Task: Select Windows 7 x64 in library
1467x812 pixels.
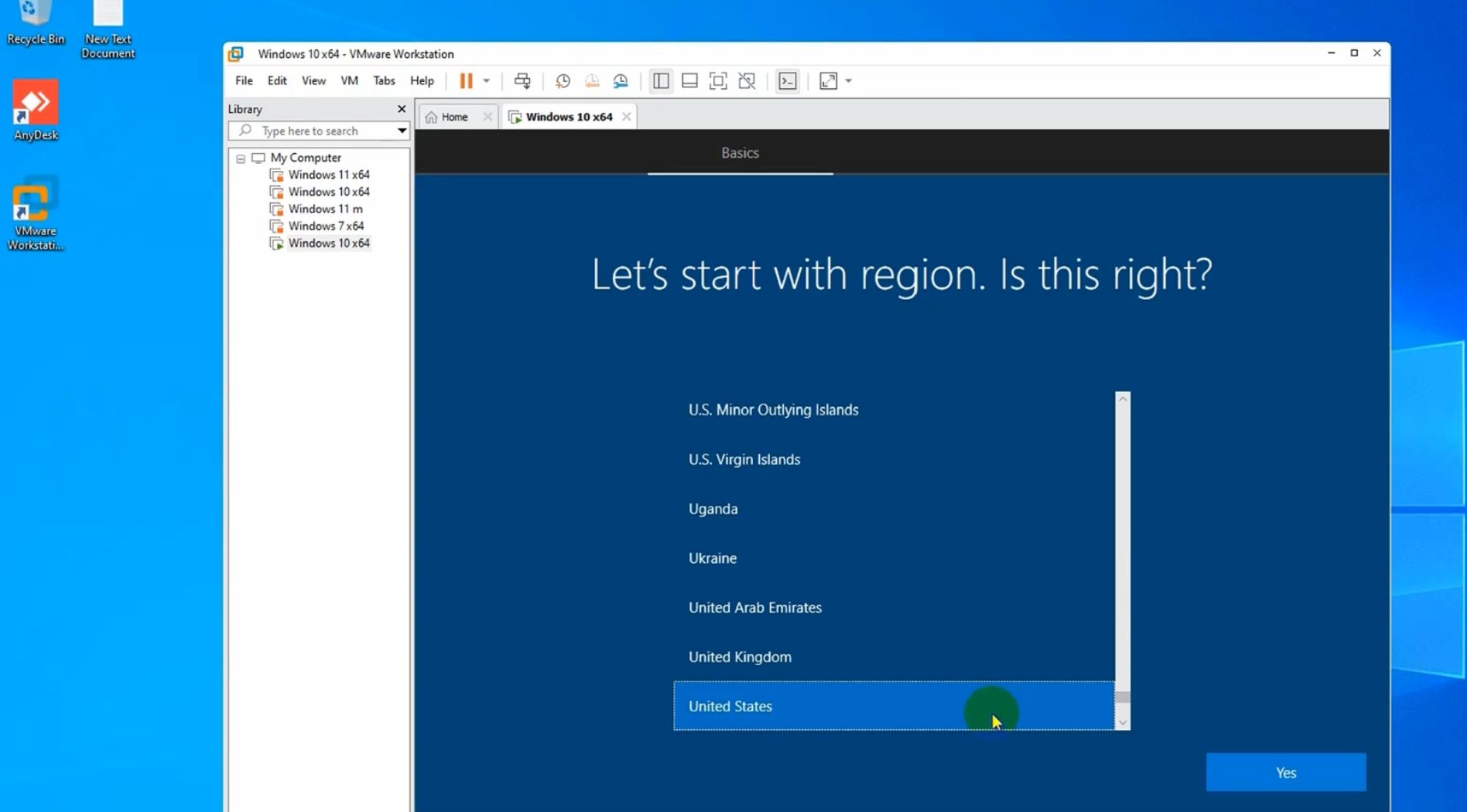Action: (326, 226)
